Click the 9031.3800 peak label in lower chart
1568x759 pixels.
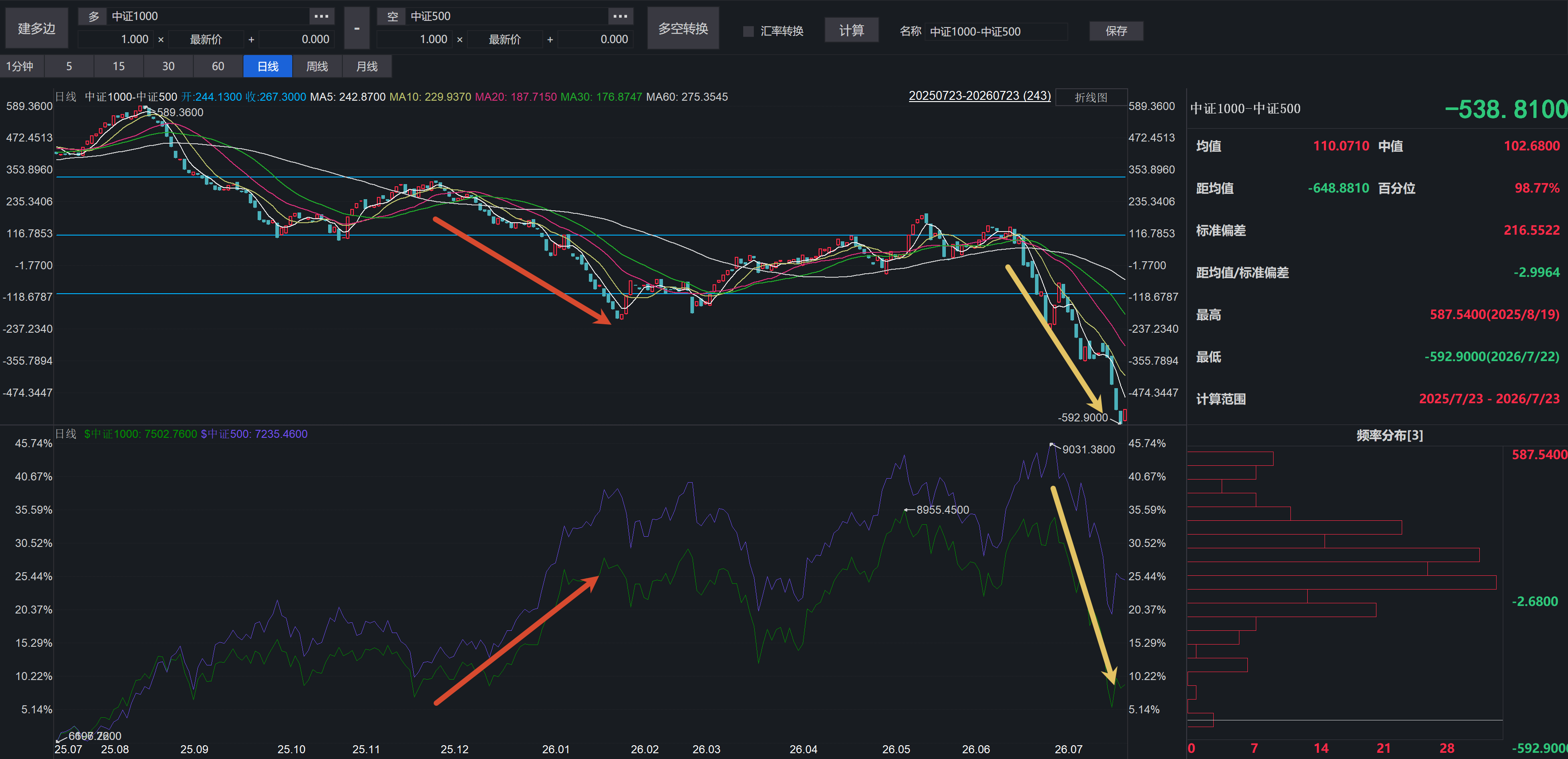tap(1088, 449)
